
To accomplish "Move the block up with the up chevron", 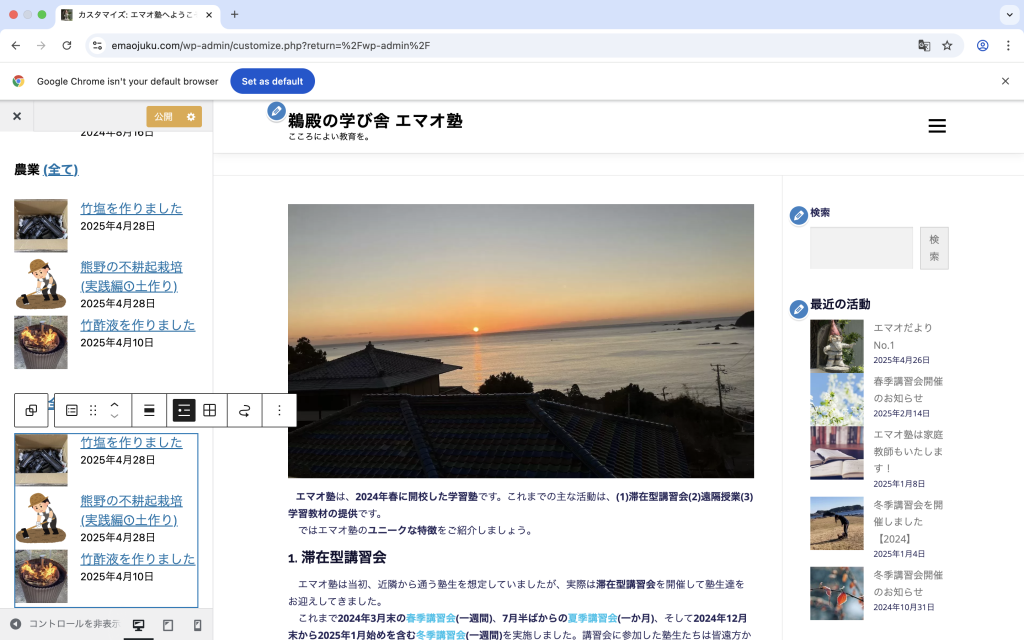I will (114, 405).
